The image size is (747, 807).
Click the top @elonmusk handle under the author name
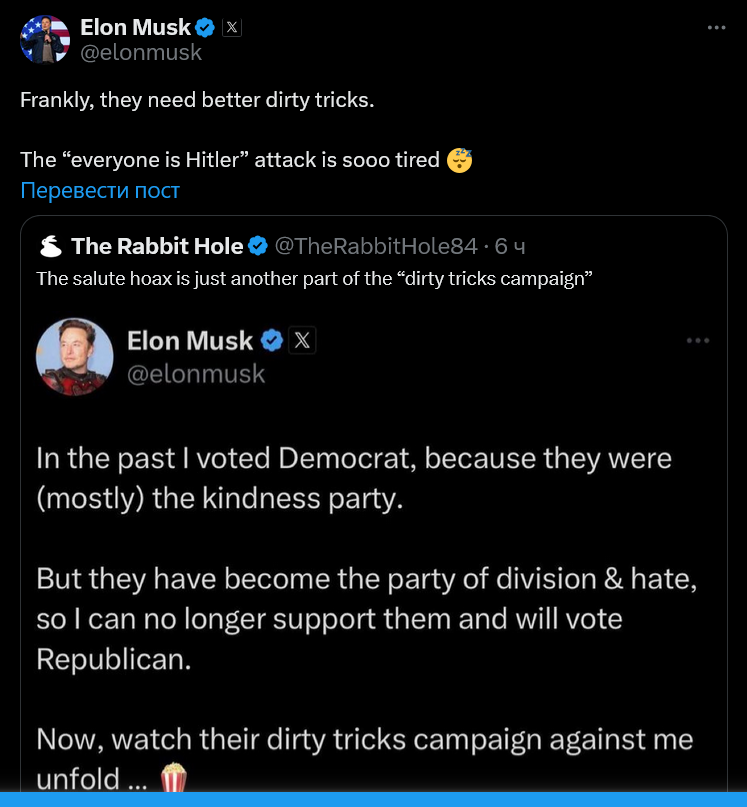pyautogui.click(x=141, y=53)
